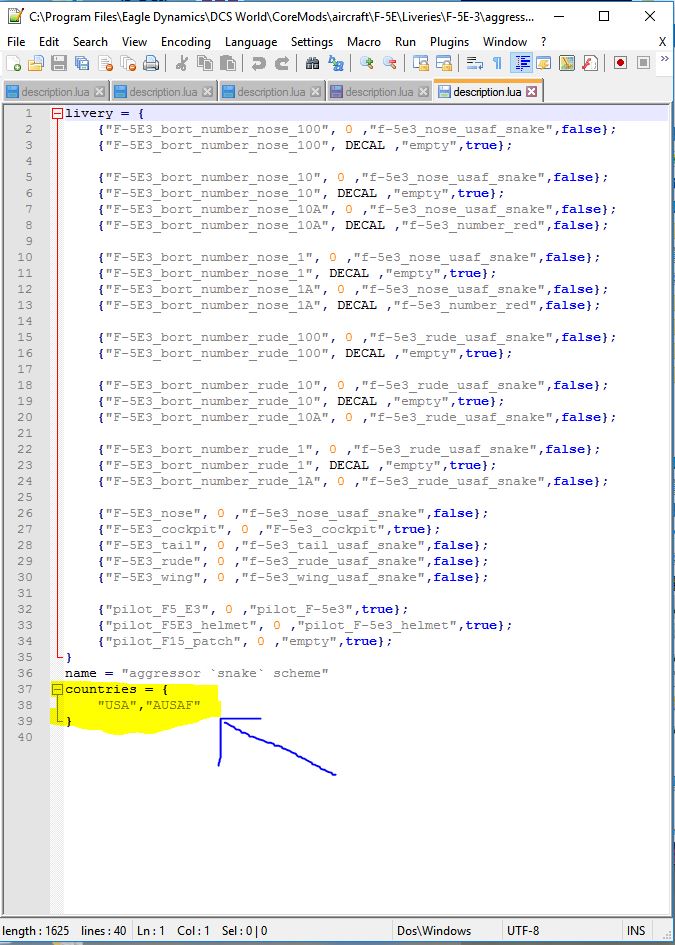This screenshot has height=945, width=675.
Task: Expand the toolbar overflow chevron
Action: pyautogui.click(x=665, y=59)
